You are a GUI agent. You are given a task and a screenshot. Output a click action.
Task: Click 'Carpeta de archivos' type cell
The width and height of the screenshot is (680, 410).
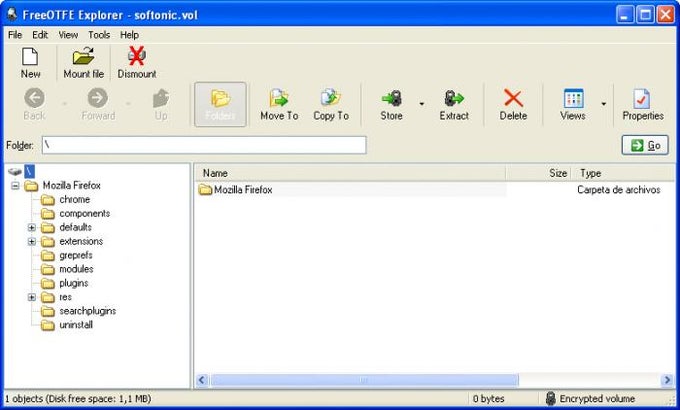[618, 190]
